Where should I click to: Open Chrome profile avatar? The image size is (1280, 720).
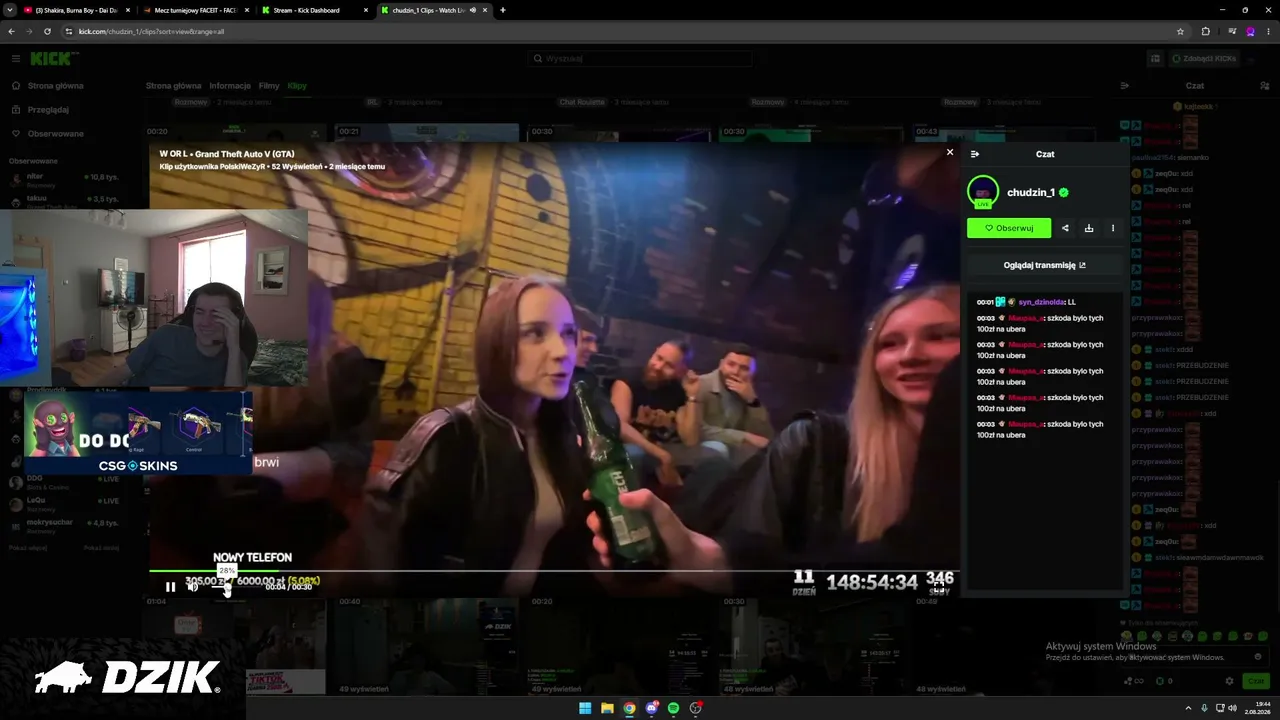click(x=1250, y=31)
